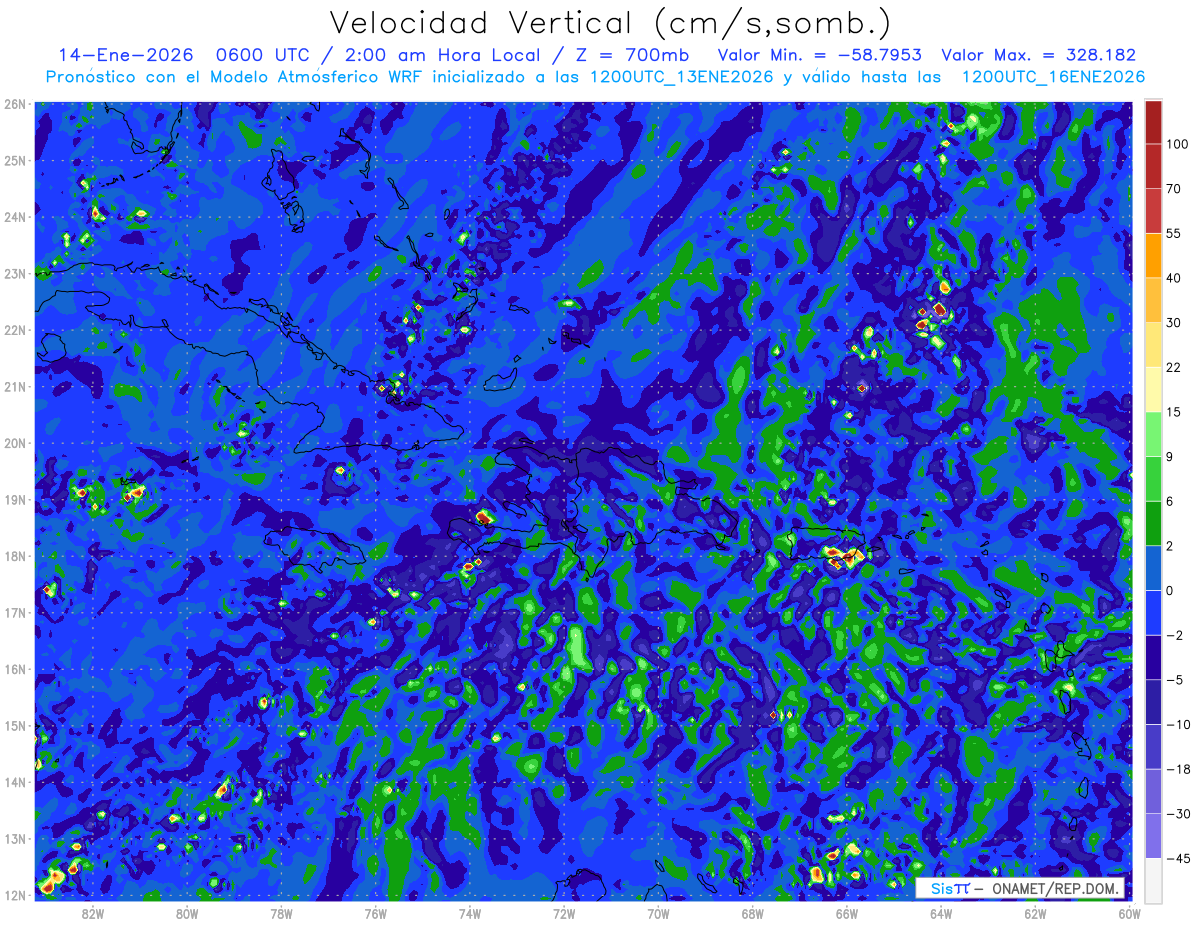This screenshot has height=927, width=1200.
Task: Pick navy swatch between -5 and -2
Action: (1153, 656)
